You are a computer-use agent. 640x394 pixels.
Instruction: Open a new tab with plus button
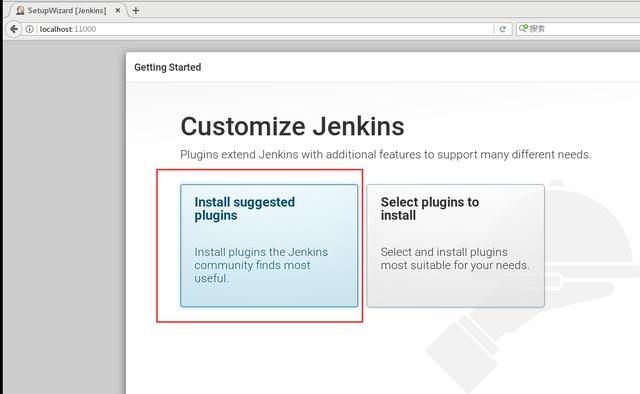point(136,11)
